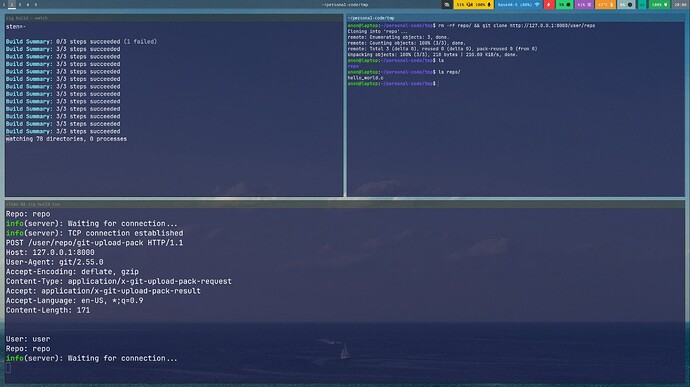Click 'remote: Counting objects: 100% (3/3), done.' line
The image size is (690, 387).
coord(406,43)
